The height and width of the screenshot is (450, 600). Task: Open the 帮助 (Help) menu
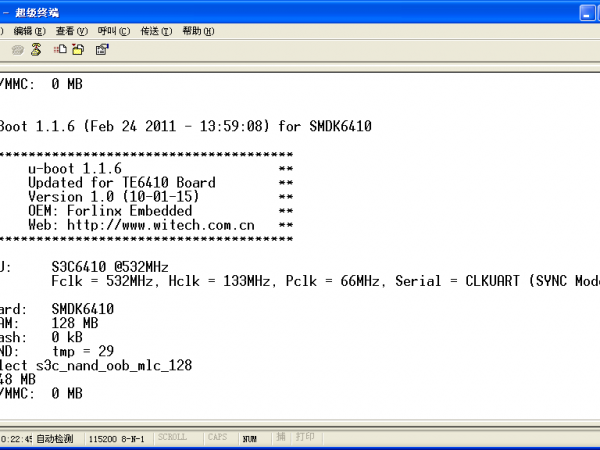coord(198,31)
